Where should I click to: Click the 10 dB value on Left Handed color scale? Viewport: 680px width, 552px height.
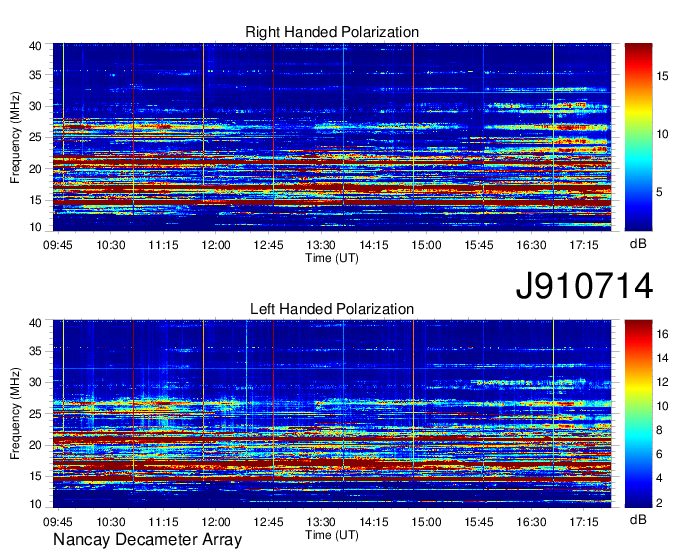662,406
